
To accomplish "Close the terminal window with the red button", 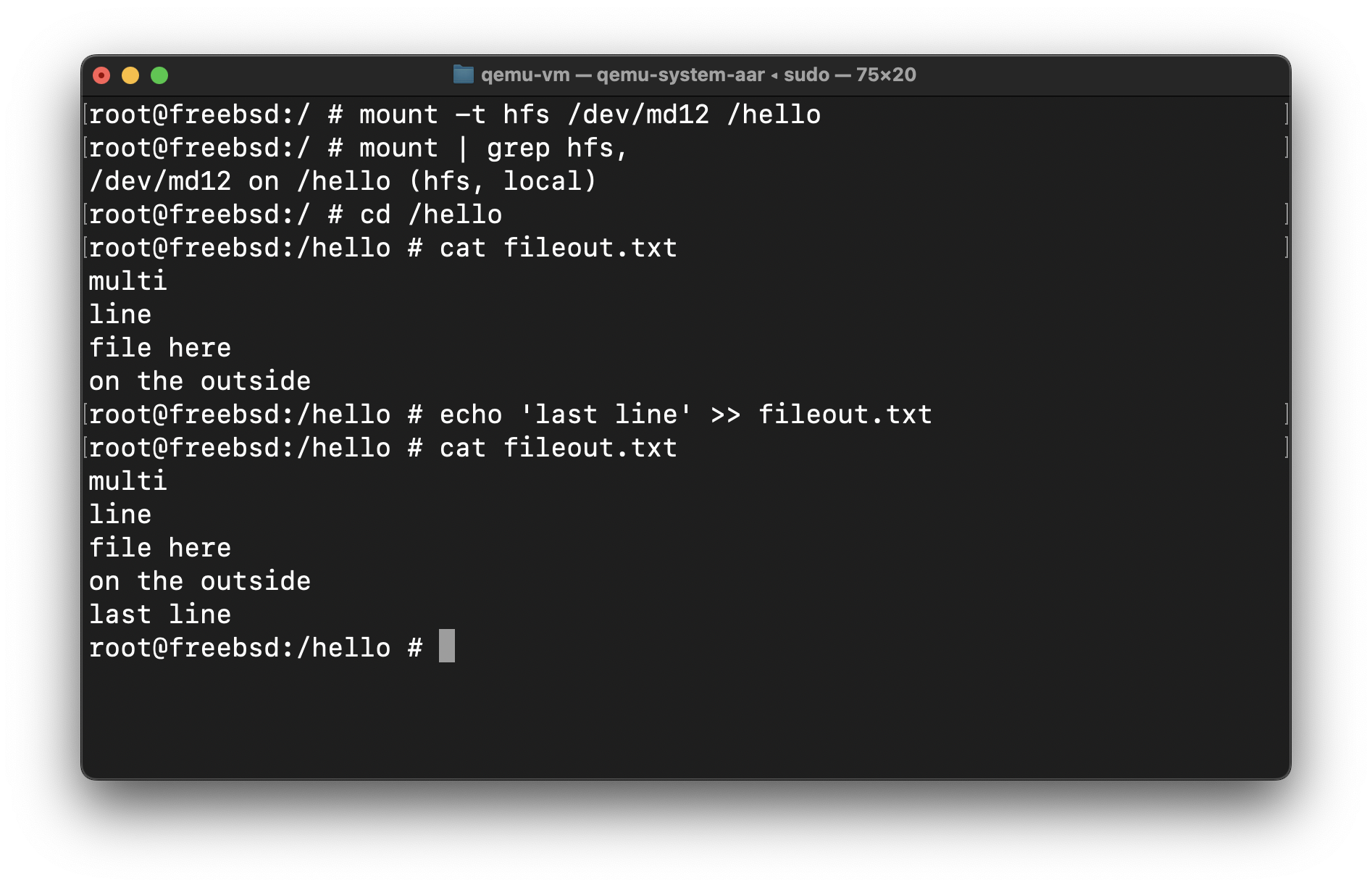I will point(101,75).
